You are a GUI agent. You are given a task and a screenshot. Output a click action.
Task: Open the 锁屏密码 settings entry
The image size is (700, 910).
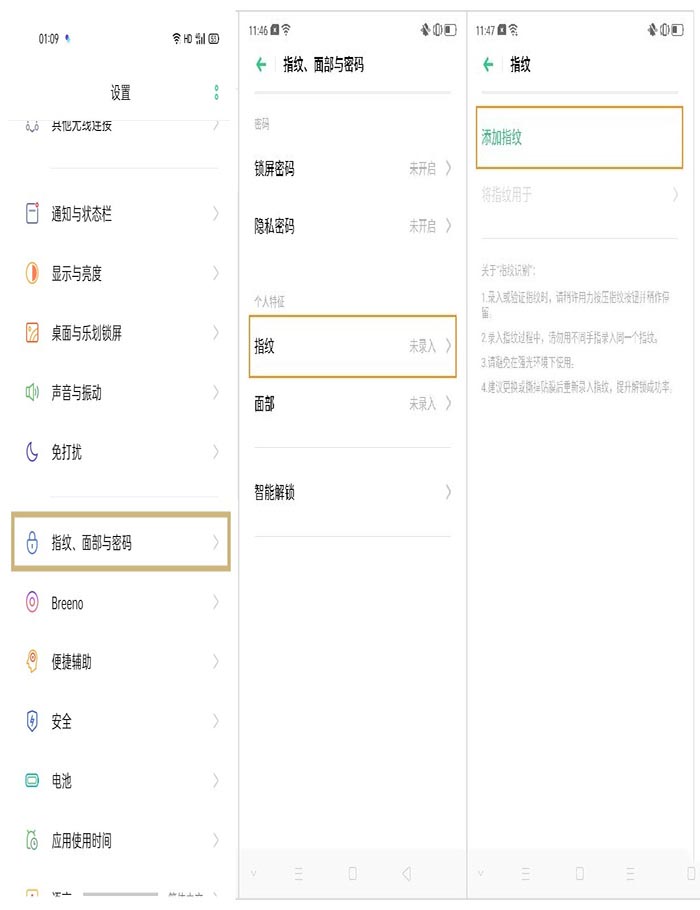(350, 169)
